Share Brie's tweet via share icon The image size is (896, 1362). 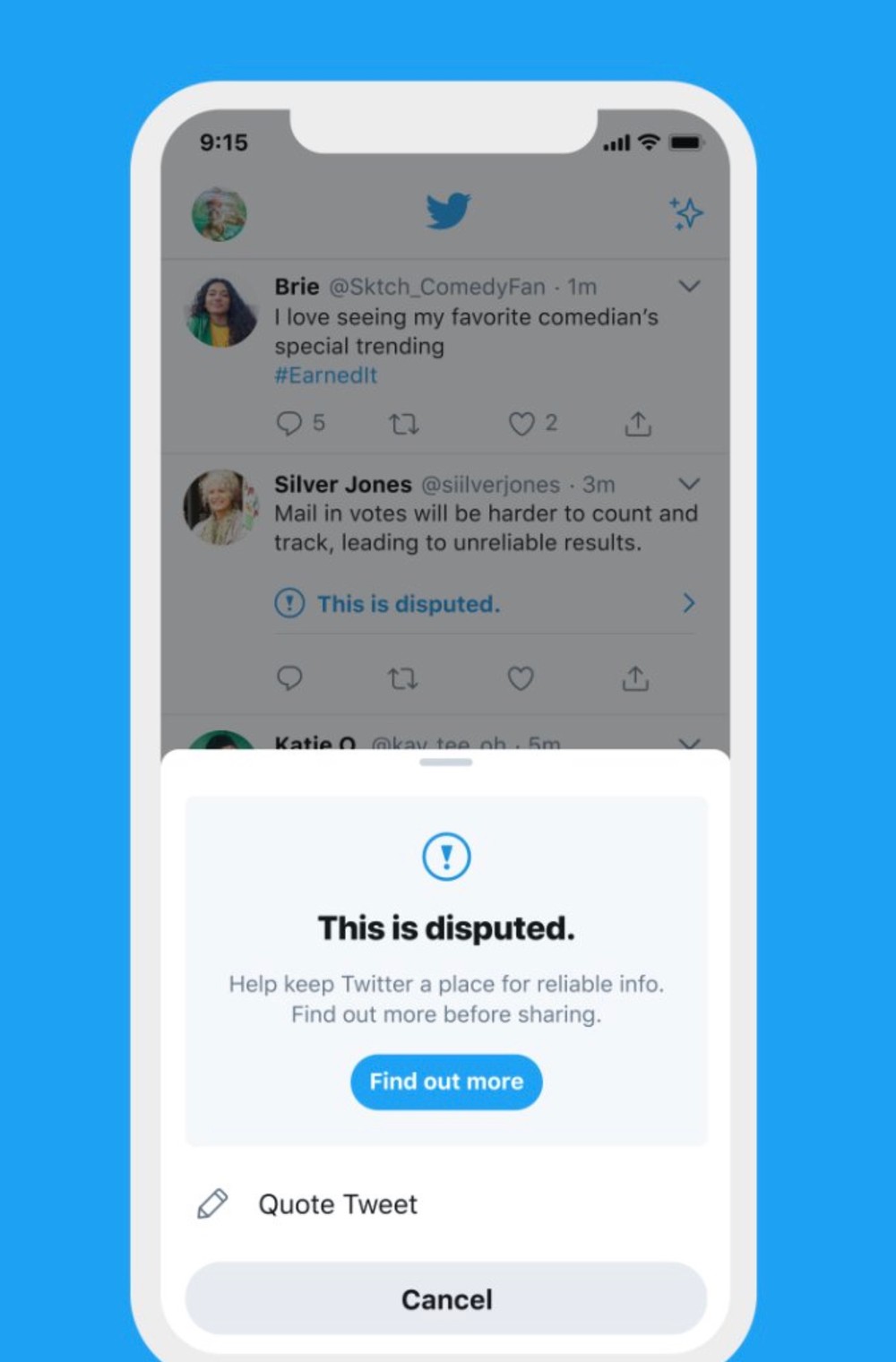click(637, 423)
